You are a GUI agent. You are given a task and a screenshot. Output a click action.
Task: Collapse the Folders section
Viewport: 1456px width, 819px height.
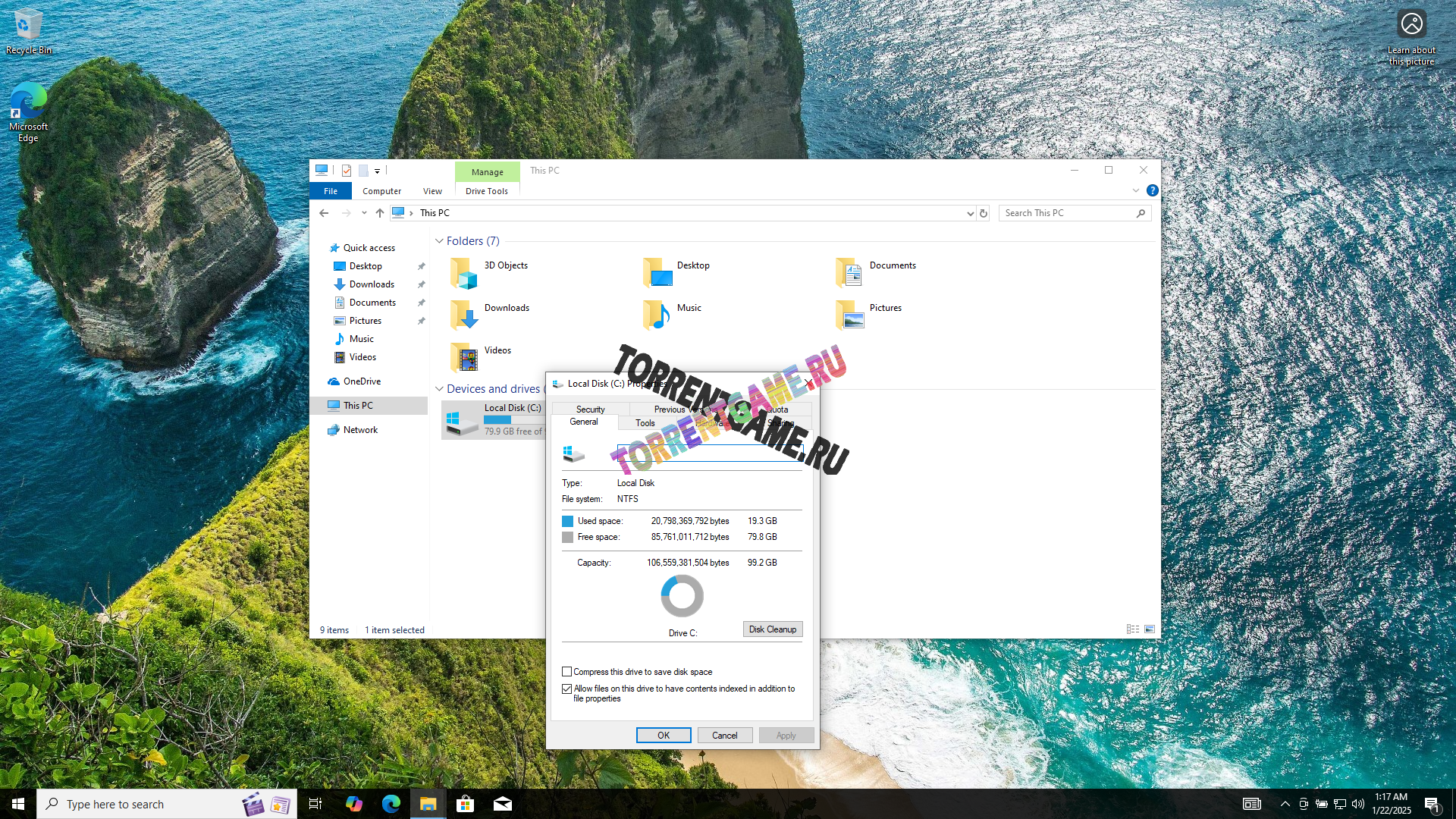(439, 241)
